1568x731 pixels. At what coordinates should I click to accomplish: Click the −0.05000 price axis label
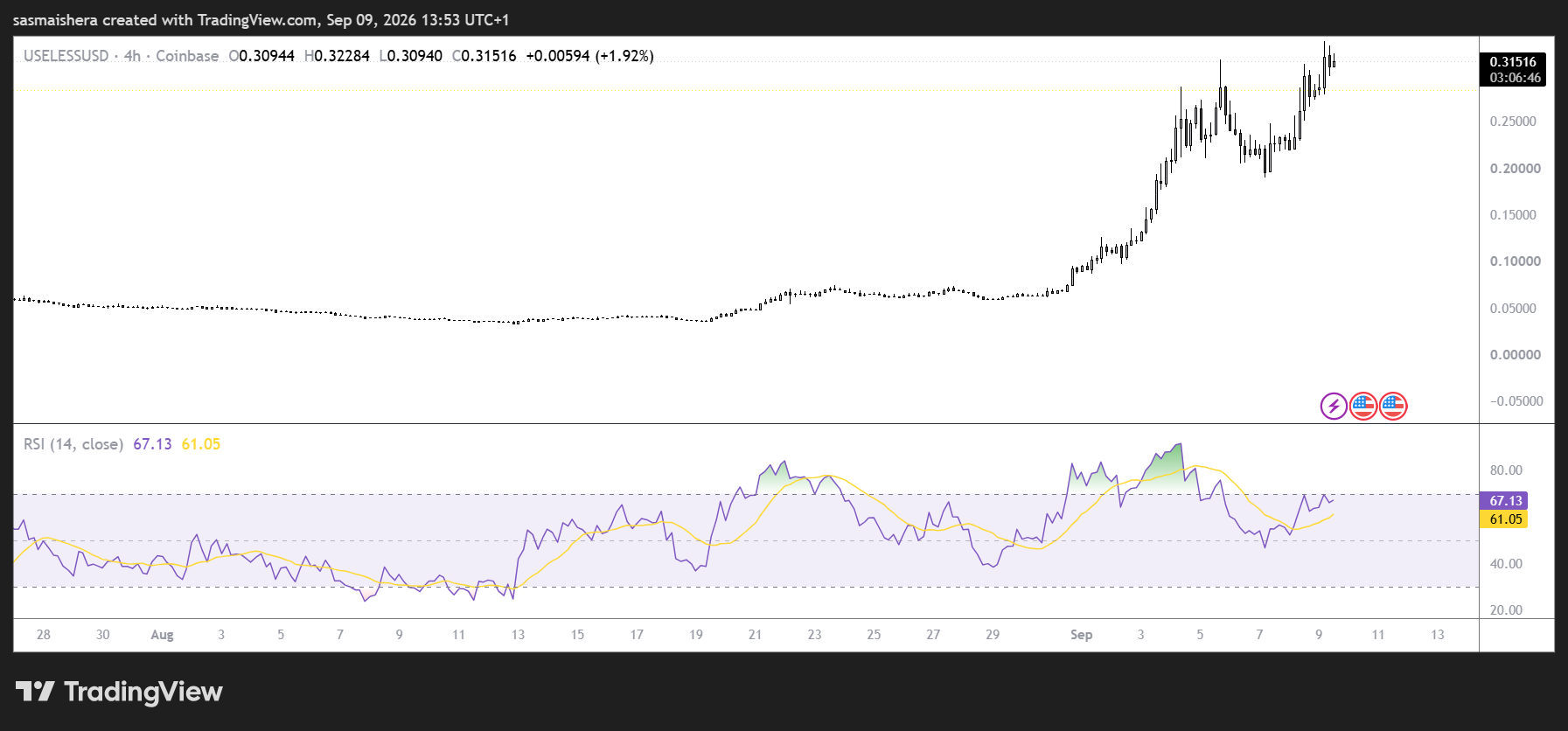1516,401
